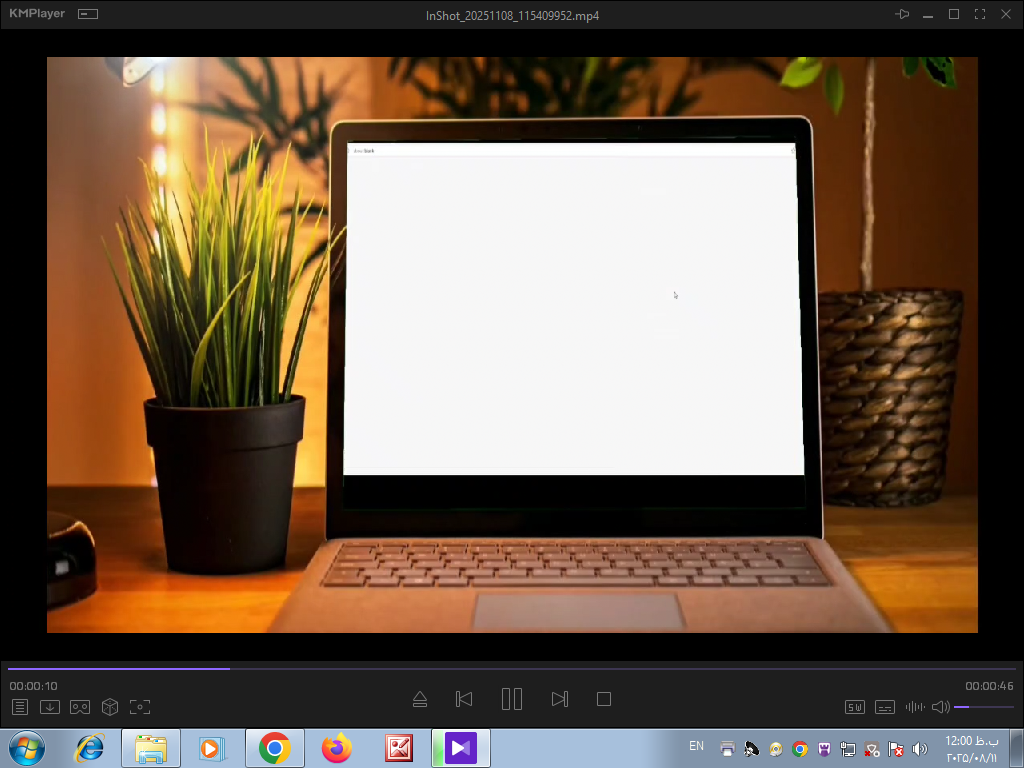Click the pin-on-top icon in title bar

(902, 14)
